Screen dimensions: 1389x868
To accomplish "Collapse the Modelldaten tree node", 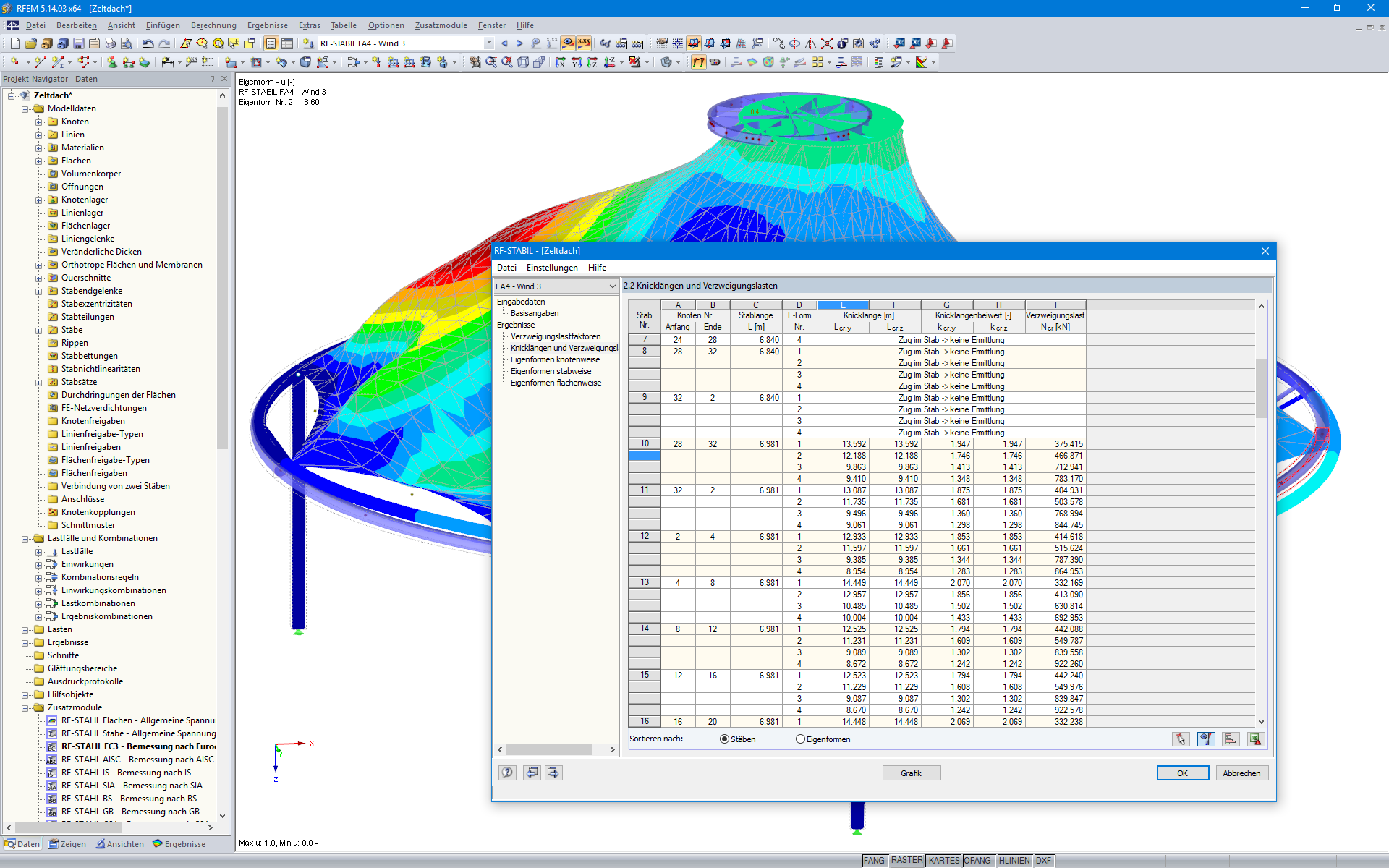I will tap(25, 109).
